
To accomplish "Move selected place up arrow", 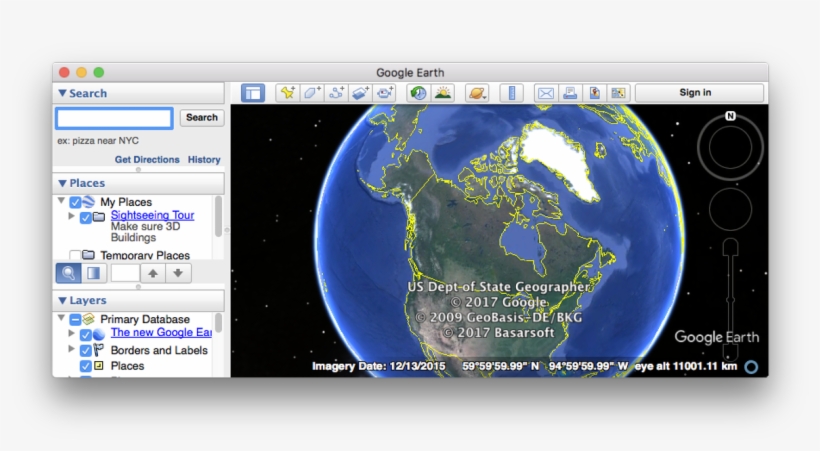I will [153, 273].
